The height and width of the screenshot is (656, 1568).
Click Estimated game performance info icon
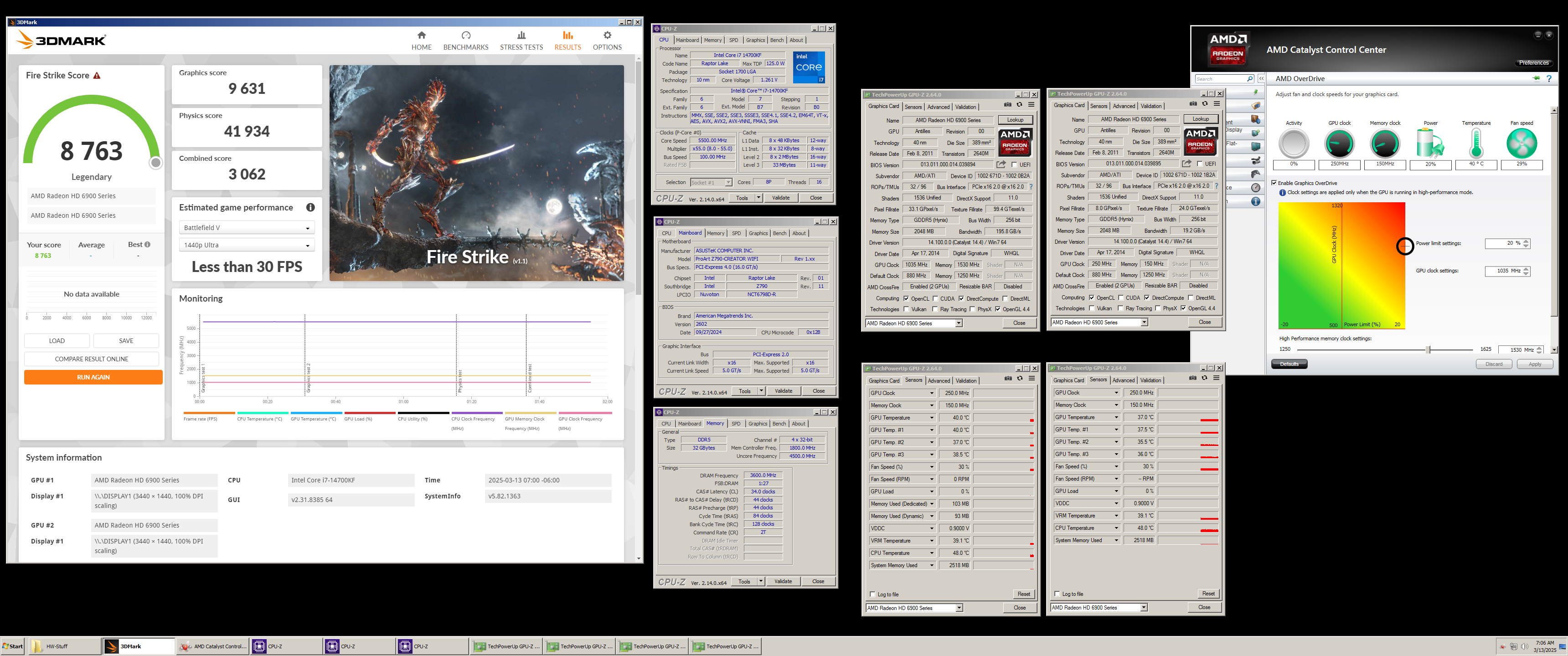[x=310, y=208]
